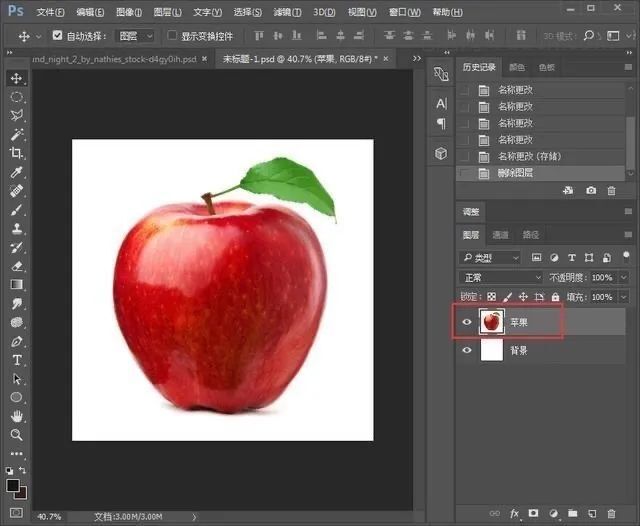The image size is (640, 526).
Task: Enable the 显示变换控件 checkbox
Action: (x=172, y=35)
